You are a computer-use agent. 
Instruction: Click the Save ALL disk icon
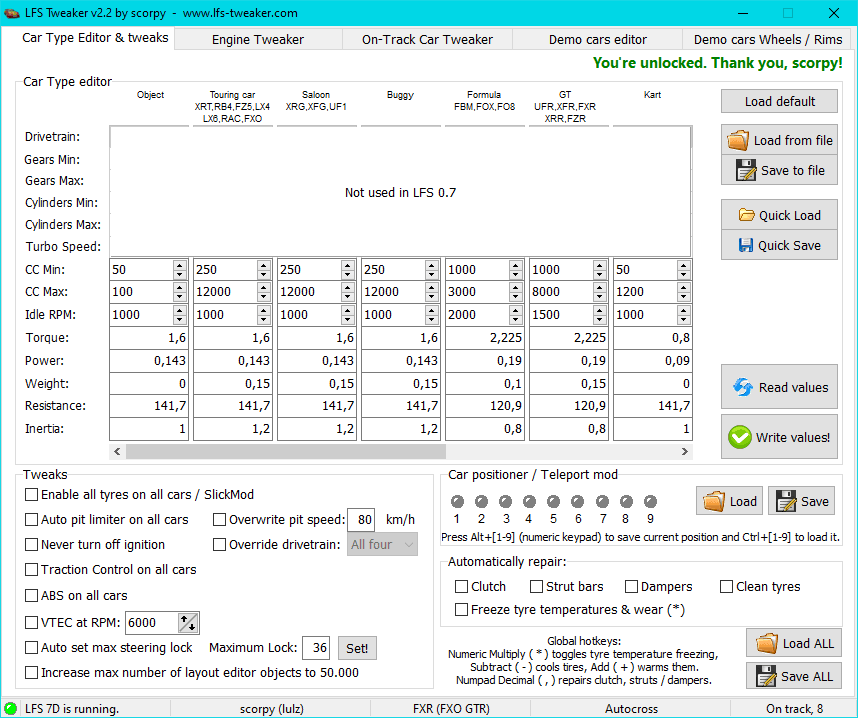(x=769, y=676)
